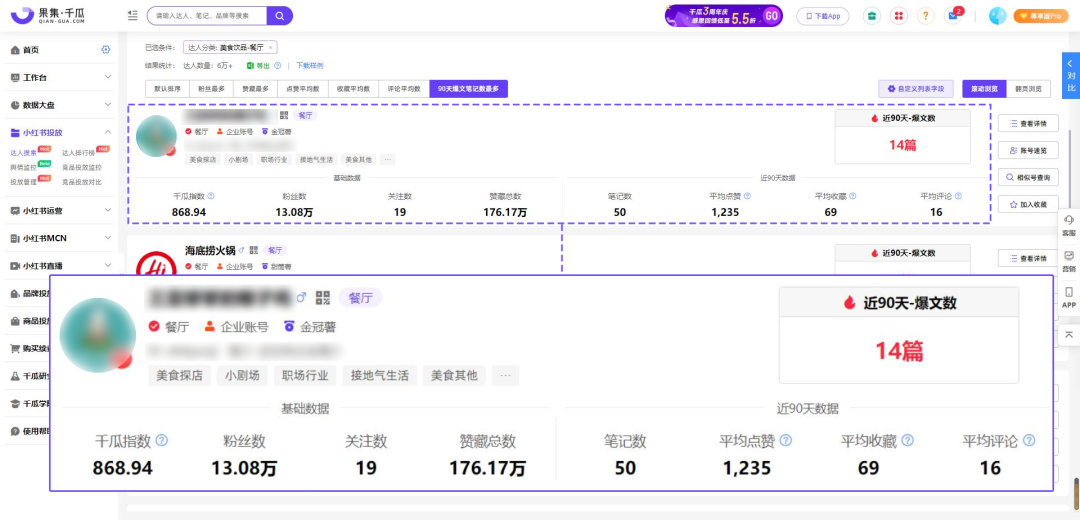Select the 评论平均数 sort tab

pos(404,89)
